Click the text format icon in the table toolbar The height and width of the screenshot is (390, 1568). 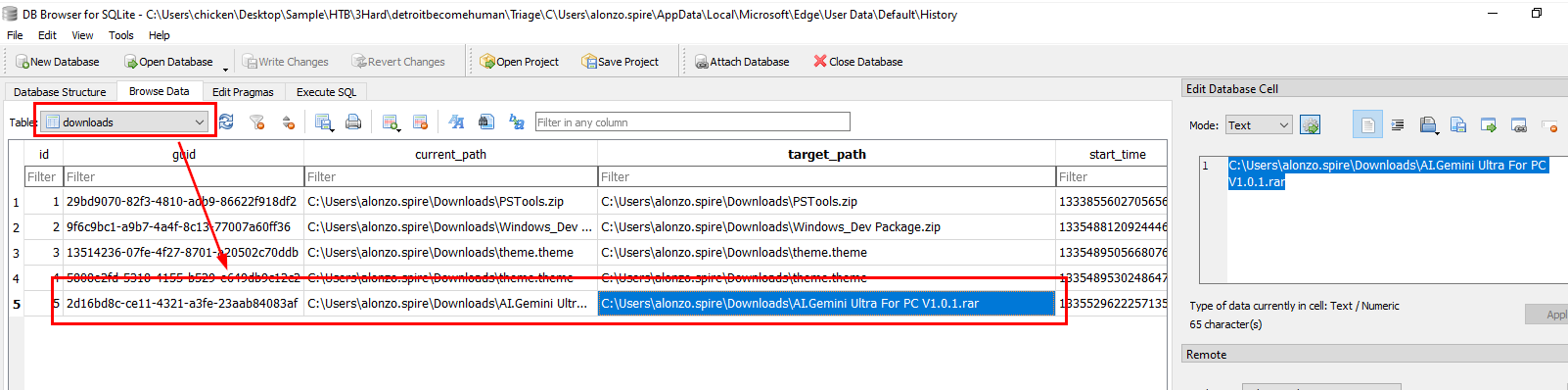point(456,122)
